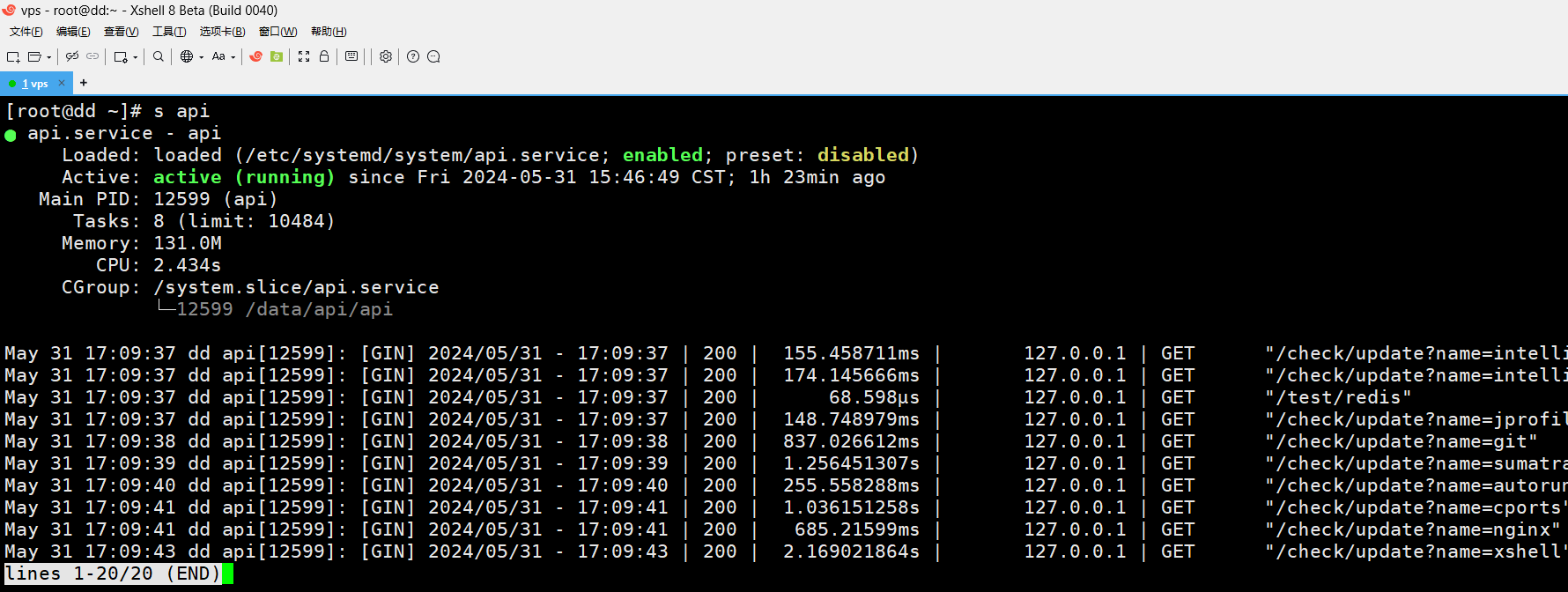Select the '1 vps' session tab

pos(35,84)
